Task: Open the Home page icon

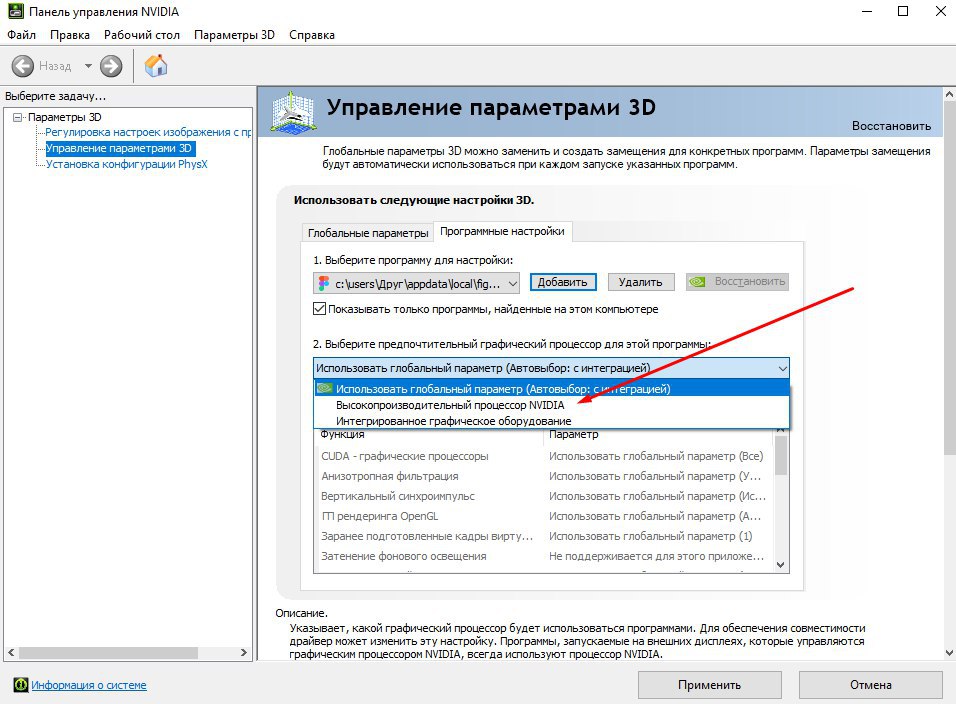Action: pos(156,65)
